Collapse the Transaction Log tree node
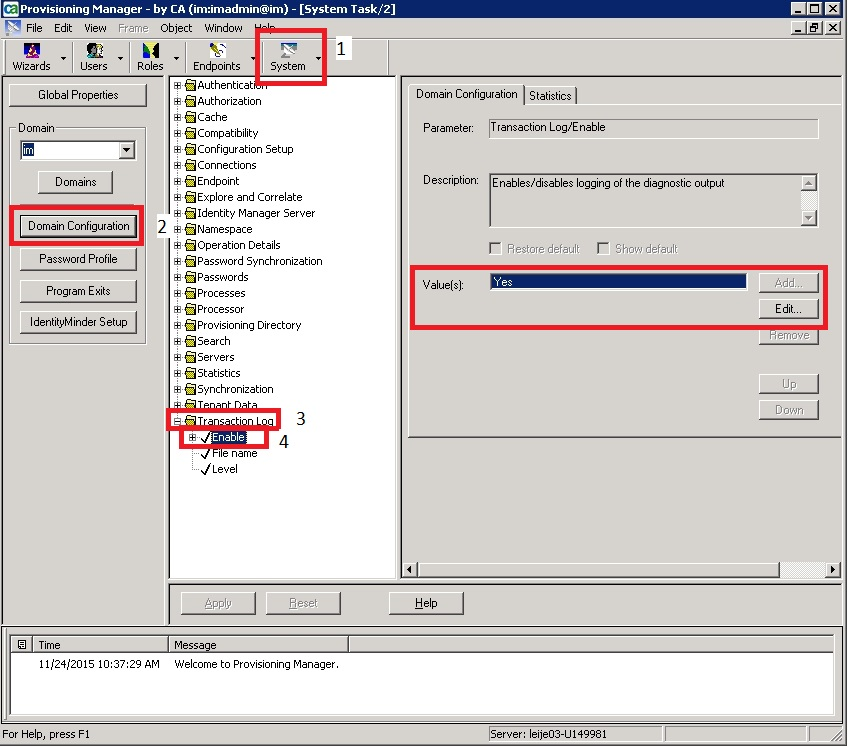The width and height of the screenshot is (848, 746). click(178, 421)
